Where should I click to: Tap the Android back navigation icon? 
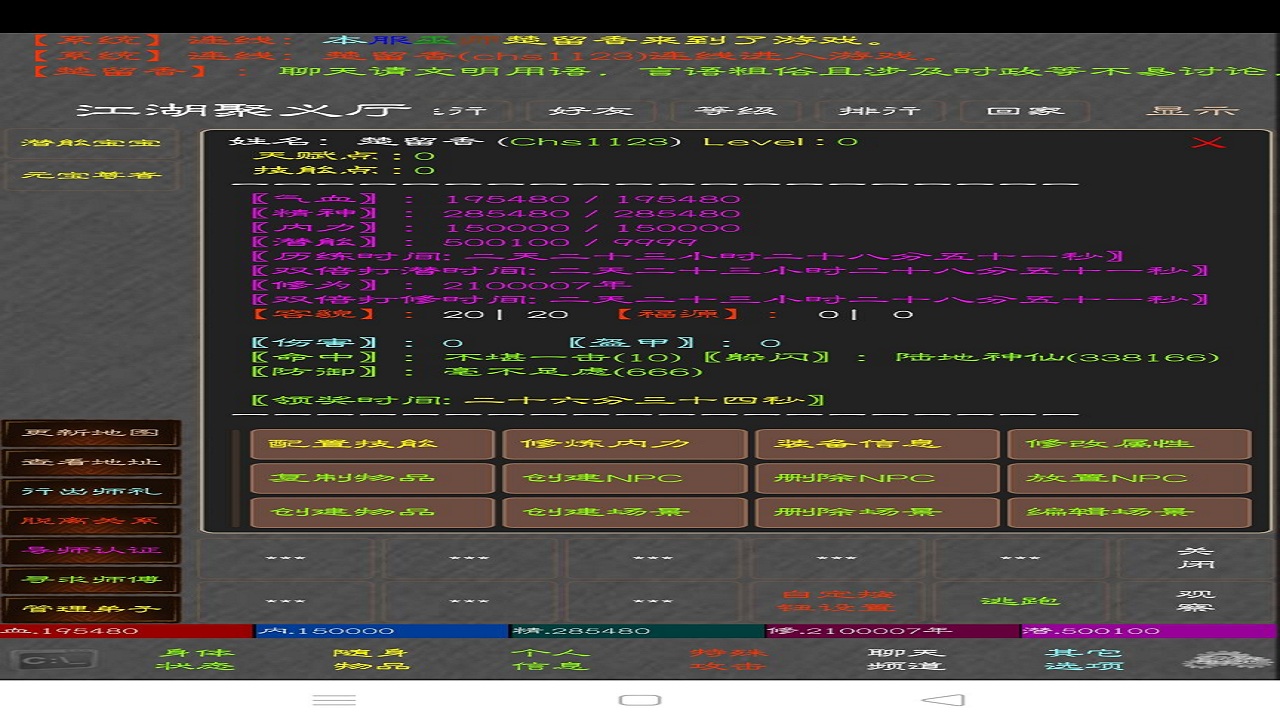coord(943,700)
